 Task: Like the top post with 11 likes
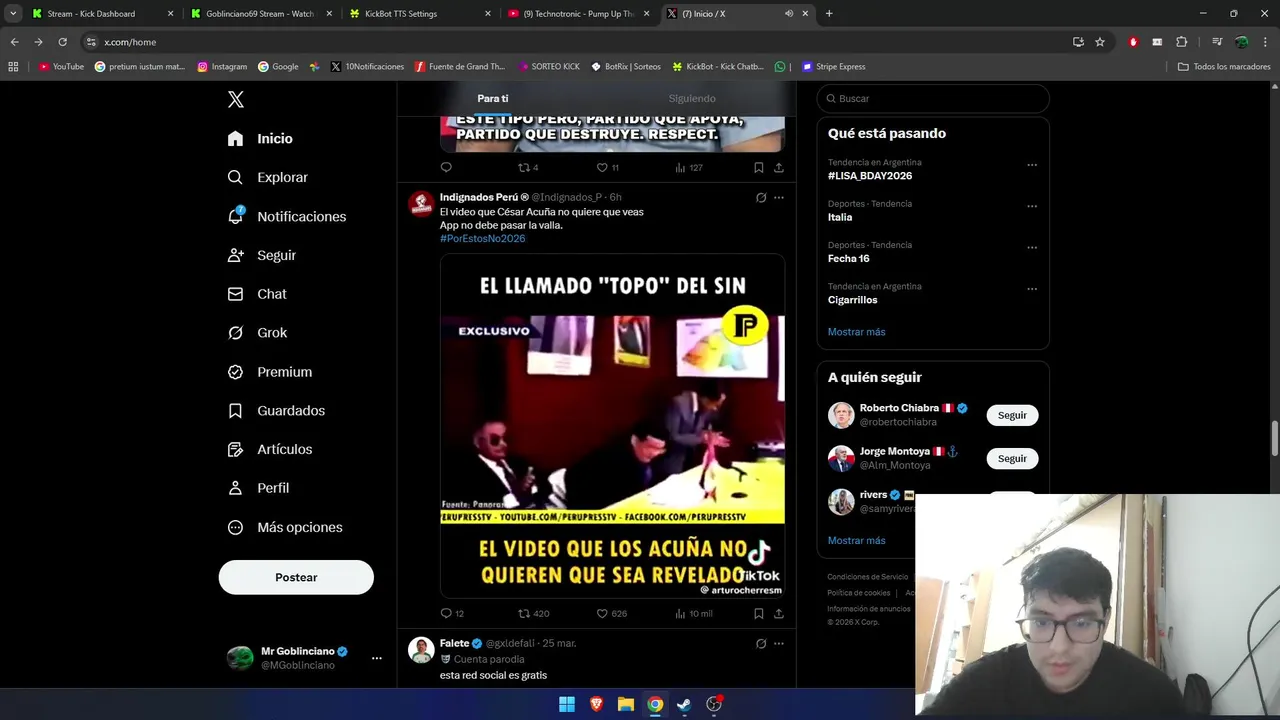click(602, 167)
